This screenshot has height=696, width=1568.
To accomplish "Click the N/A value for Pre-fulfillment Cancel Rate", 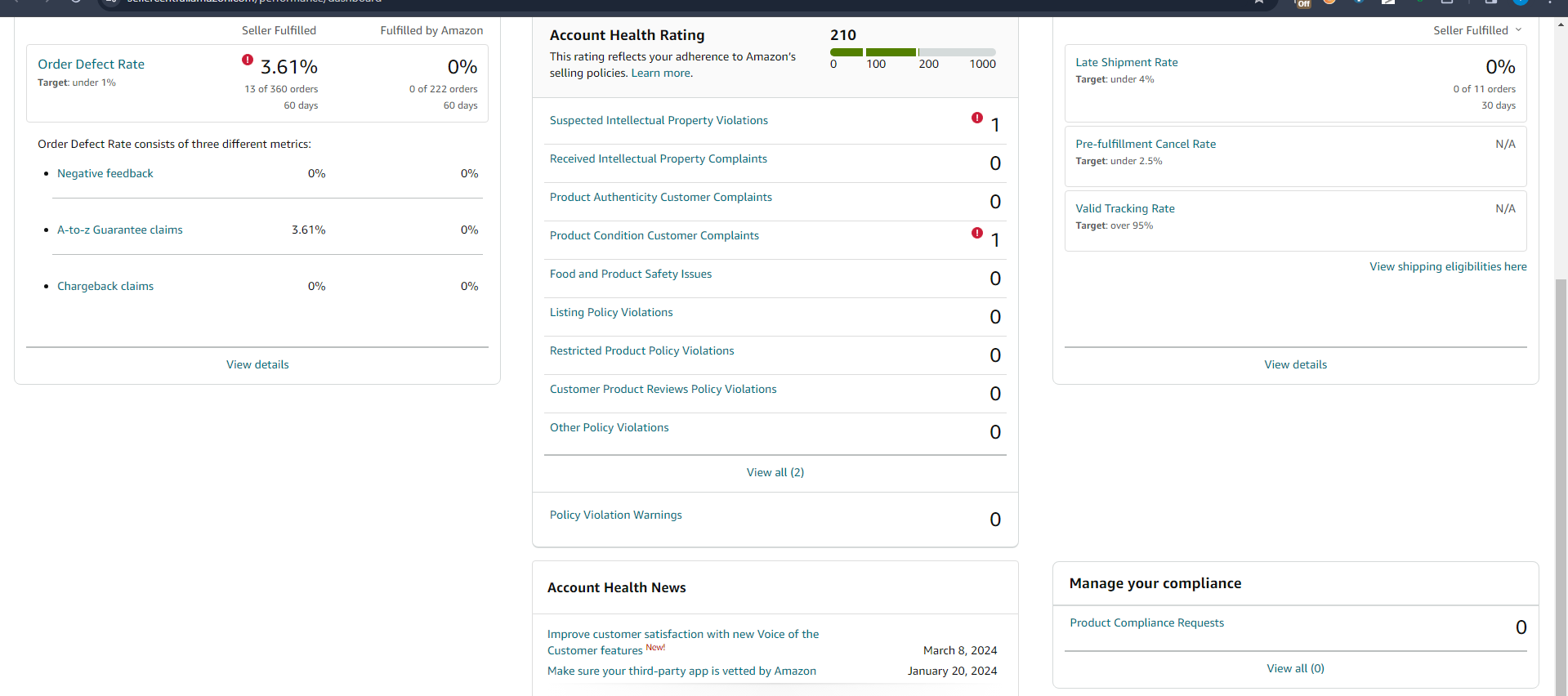I will [x=1506, y=144].
